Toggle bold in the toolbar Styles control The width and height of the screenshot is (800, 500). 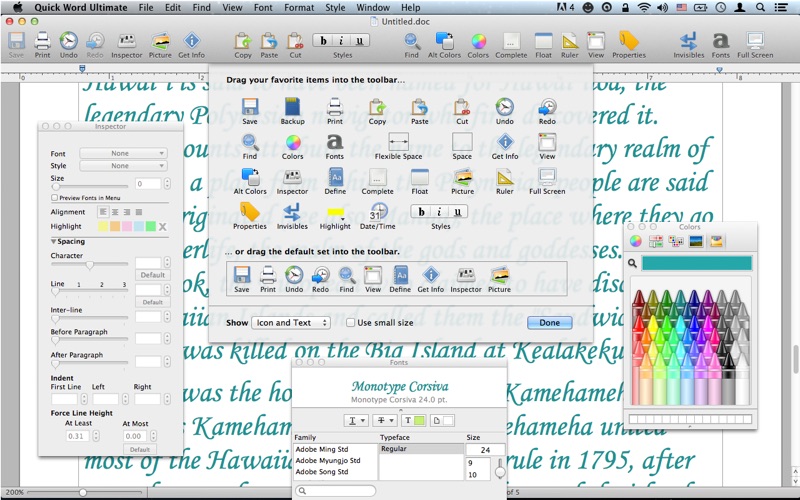(x=323, y=41)
